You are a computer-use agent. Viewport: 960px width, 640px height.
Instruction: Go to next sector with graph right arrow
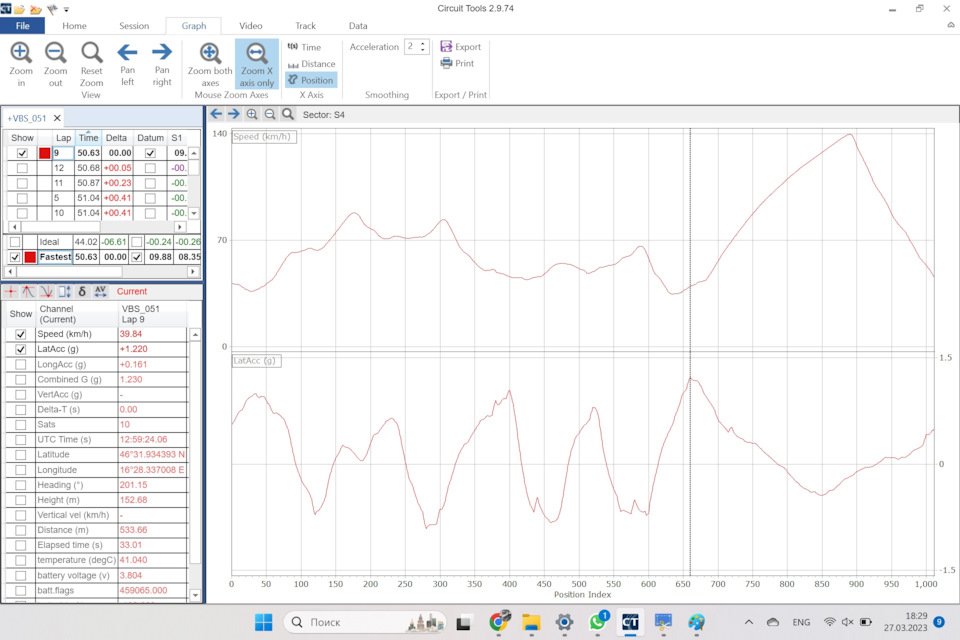(x=233, y=114)
